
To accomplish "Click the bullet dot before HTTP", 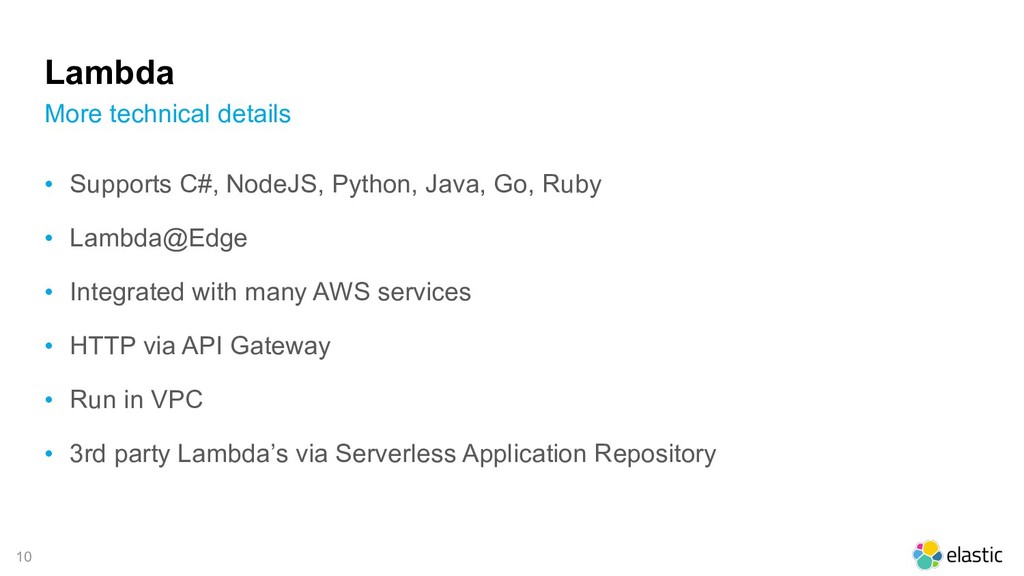I will [x=49, y=346].
